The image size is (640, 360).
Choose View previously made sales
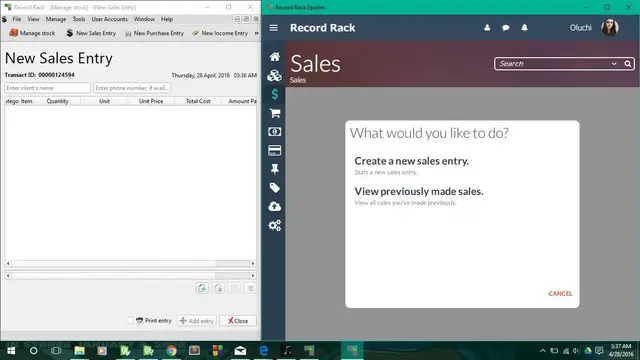419,191
